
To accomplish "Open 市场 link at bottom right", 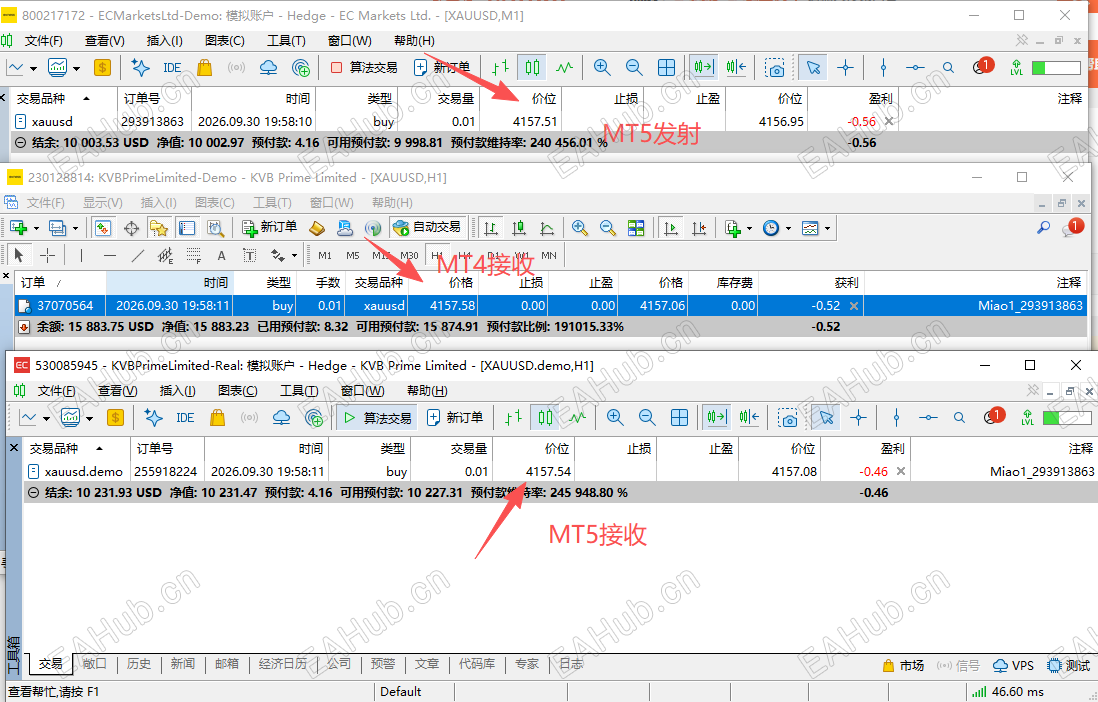I will 903,666.
